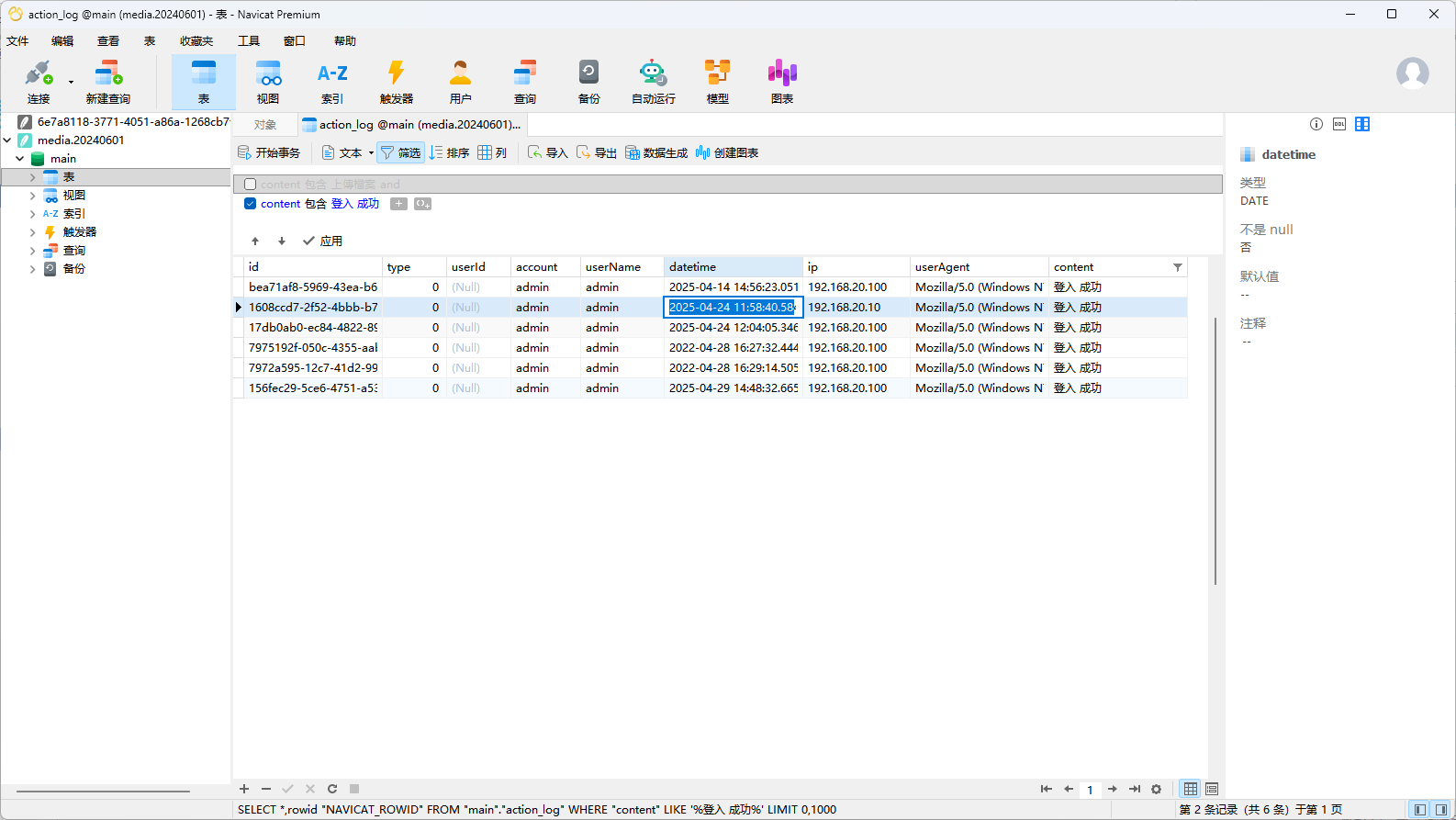Click the 备份 (Backup) toolbar icon
The height and width of the screenshot is (820, 1456).
pyautogui.click(x=589, y=81)
